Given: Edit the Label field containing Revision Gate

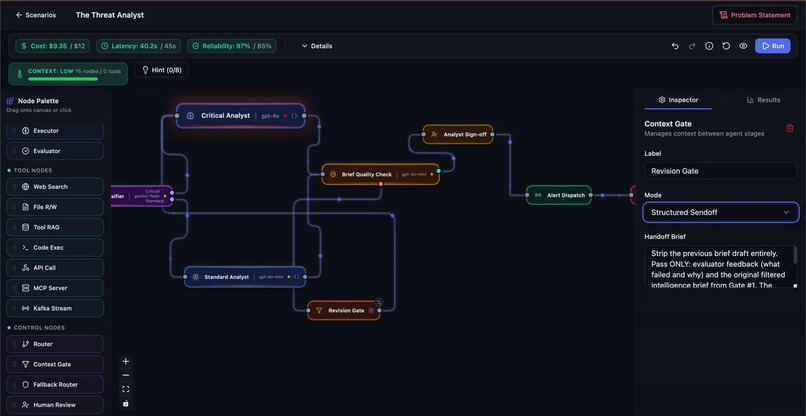Looking at the screenshot, I should pyautogui.click(x=721, y=171).
